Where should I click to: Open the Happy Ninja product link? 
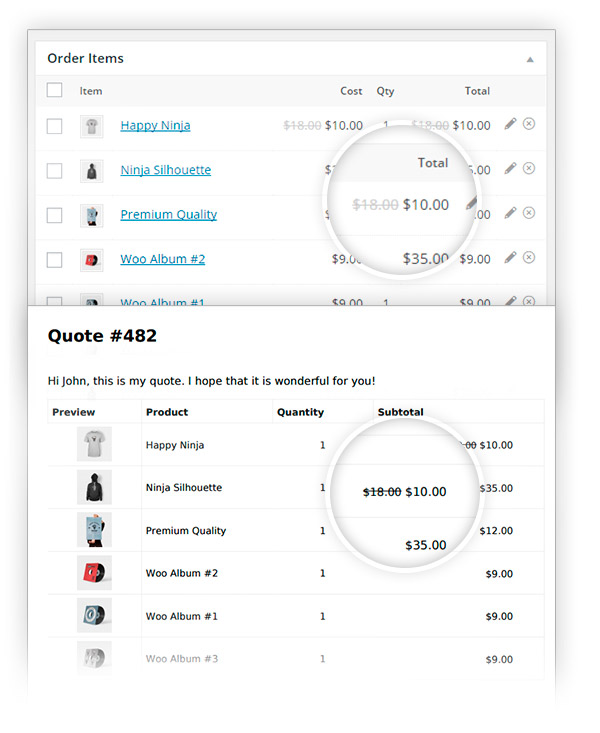point(155,125)
